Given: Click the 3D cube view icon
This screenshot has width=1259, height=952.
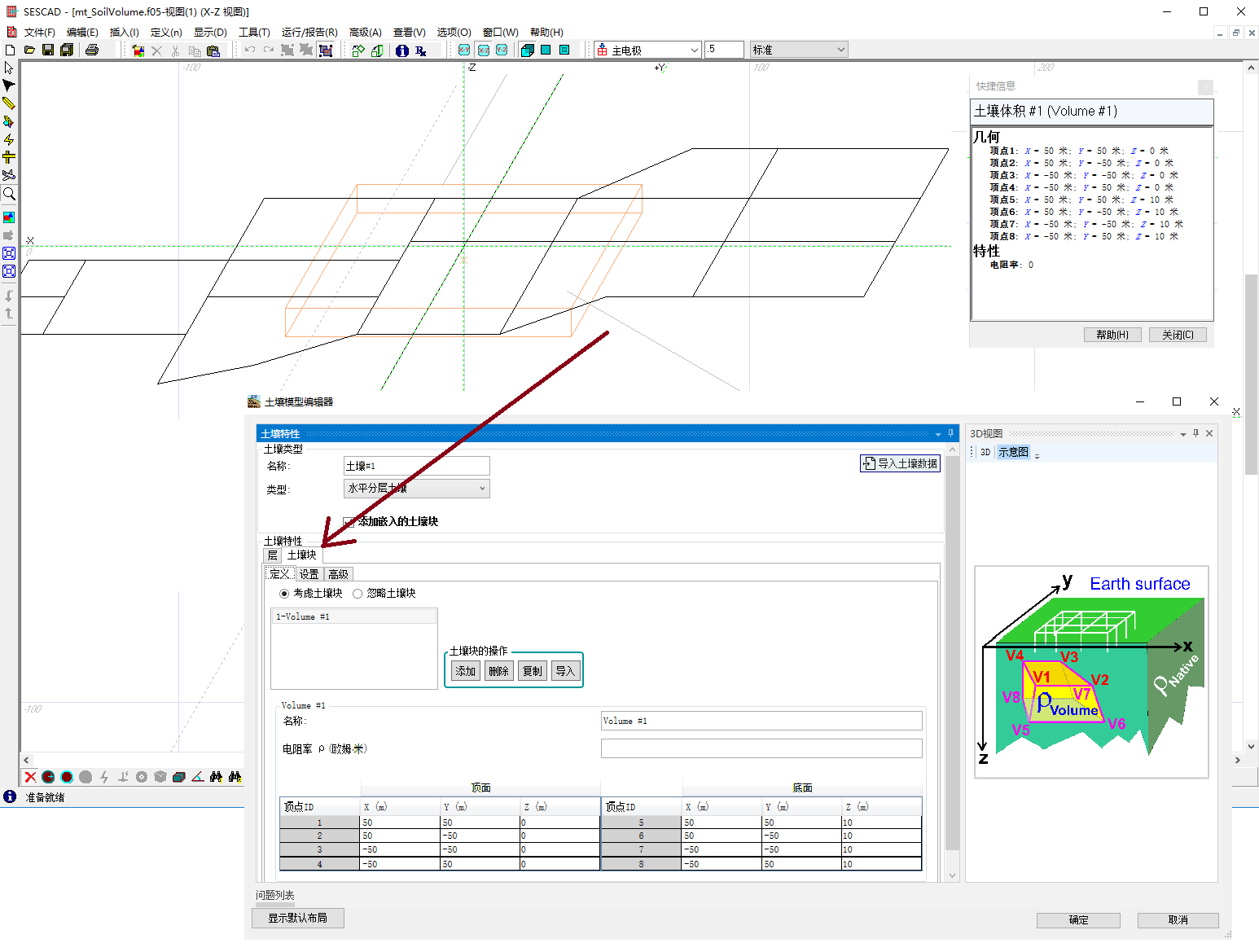Looking at the screenshot, I should coord(527,50).
